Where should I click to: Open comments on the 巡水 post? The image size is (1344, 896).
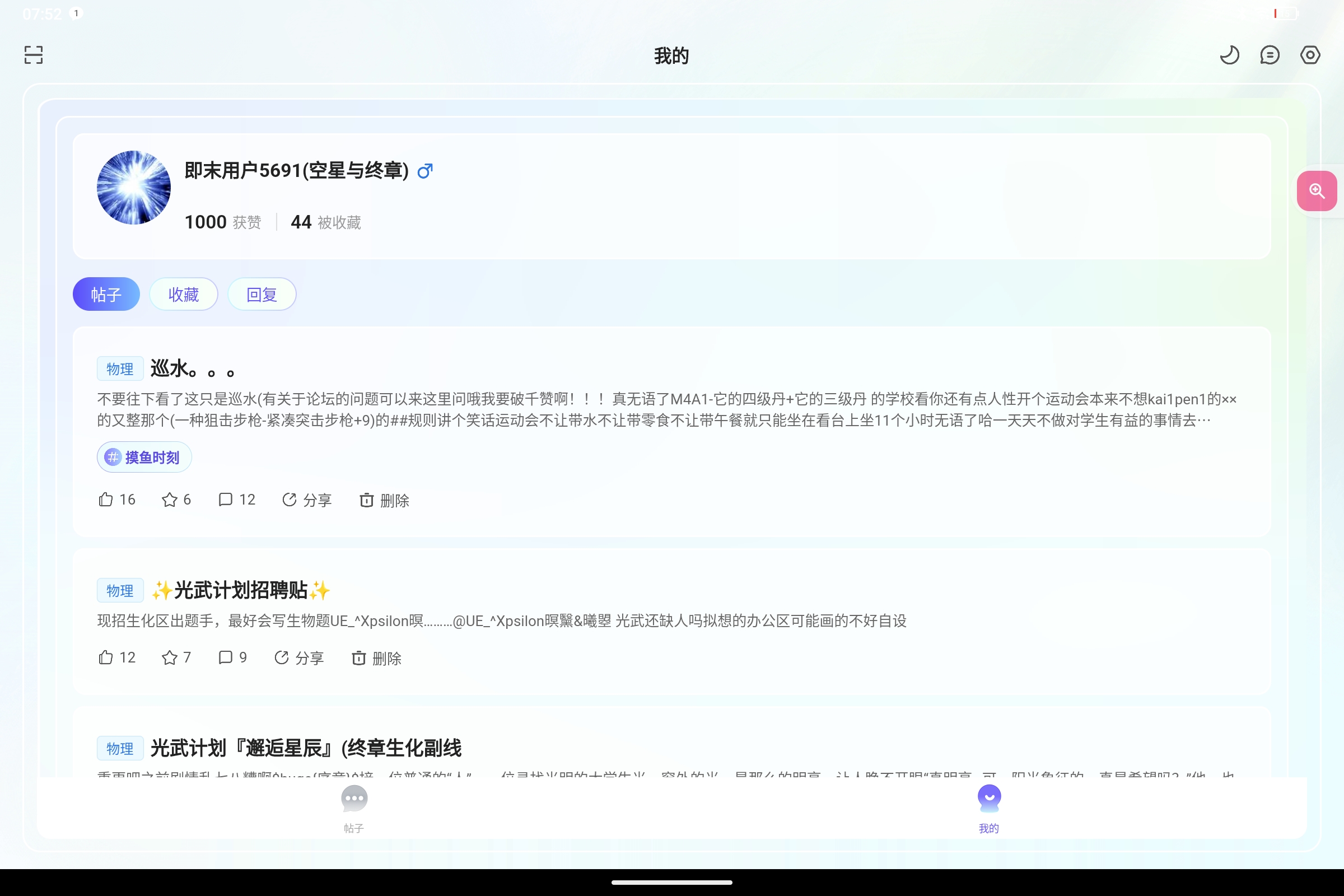pyautogui.click(x=236, y=500)
